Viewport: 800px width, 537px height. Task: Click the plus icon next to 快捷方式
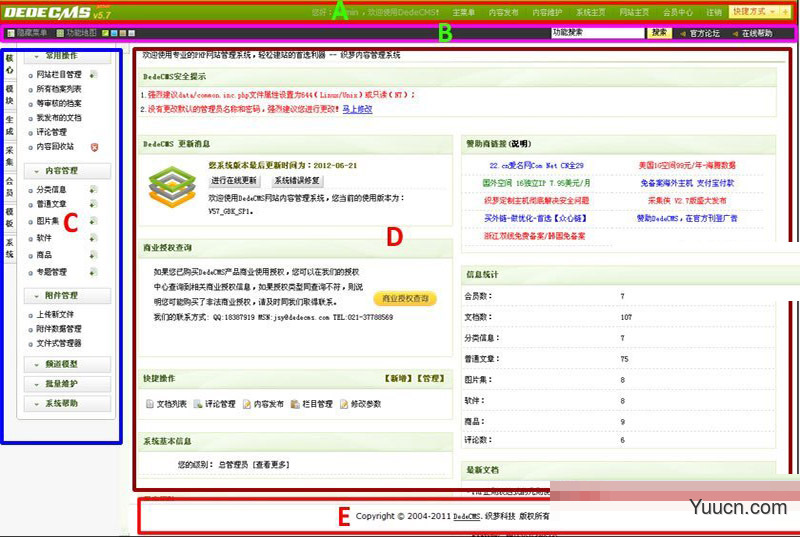pyautogui.click(x=785, y=12)
